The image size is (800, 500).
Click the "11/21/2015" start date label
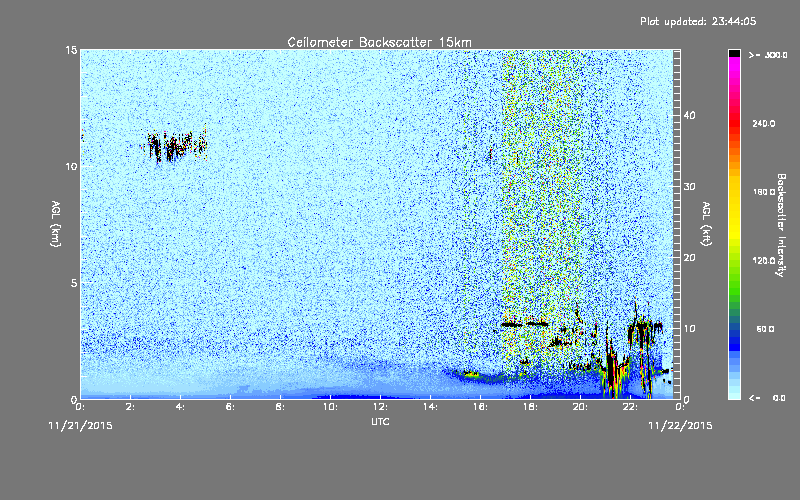[80, 426]
